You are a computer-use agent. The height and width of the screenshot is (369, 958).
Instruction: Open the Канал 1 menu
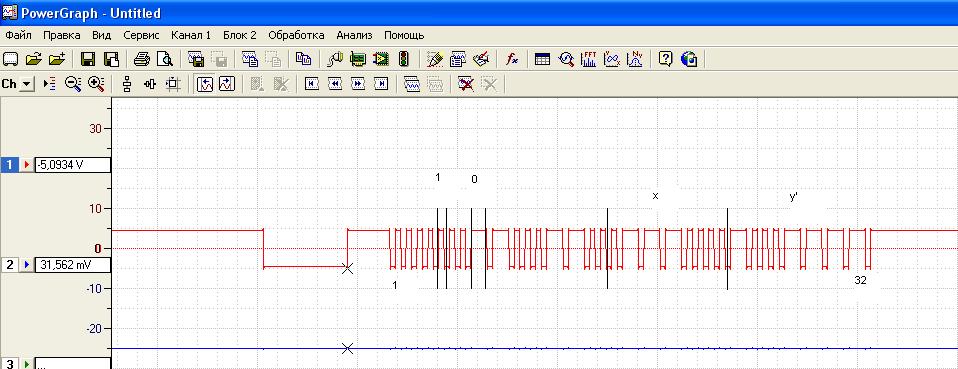point(191,35)
